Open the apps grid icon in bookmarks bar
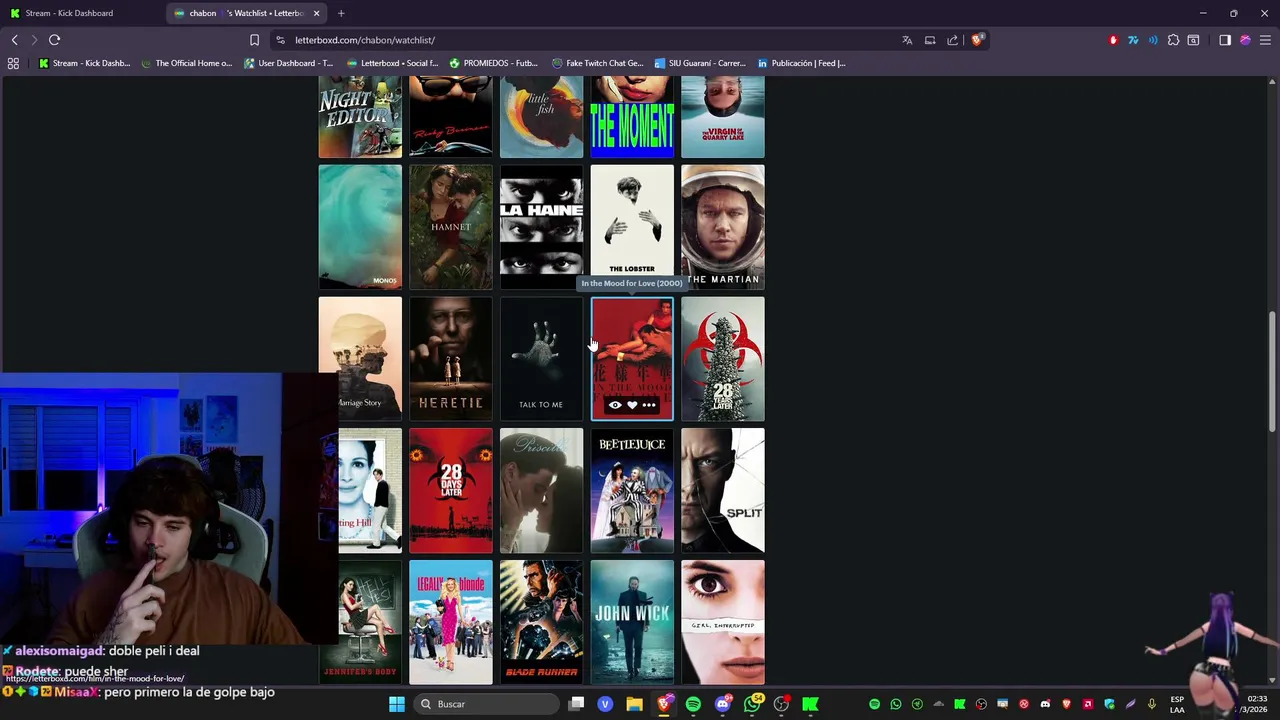Screen dimensions: 1280x720 pyautogui.click(x=13, y=63)
